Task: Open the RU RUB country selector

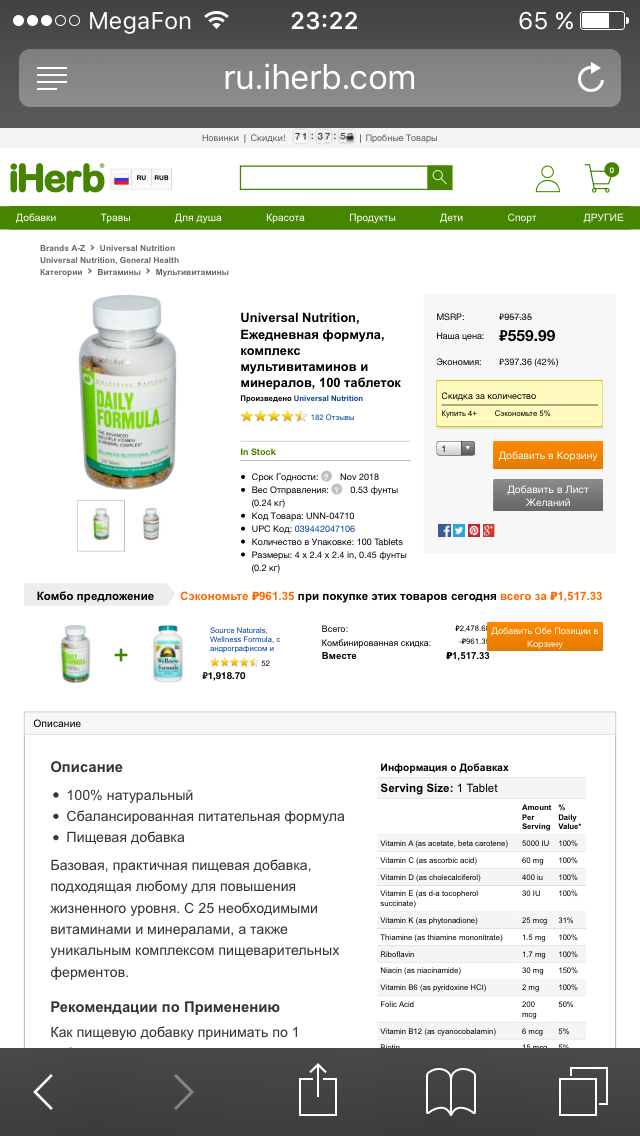Action: (141, 178)
